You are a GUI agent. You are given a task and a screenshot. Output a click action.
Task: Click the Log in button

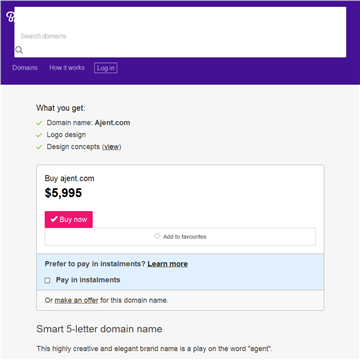pos(106,68)
